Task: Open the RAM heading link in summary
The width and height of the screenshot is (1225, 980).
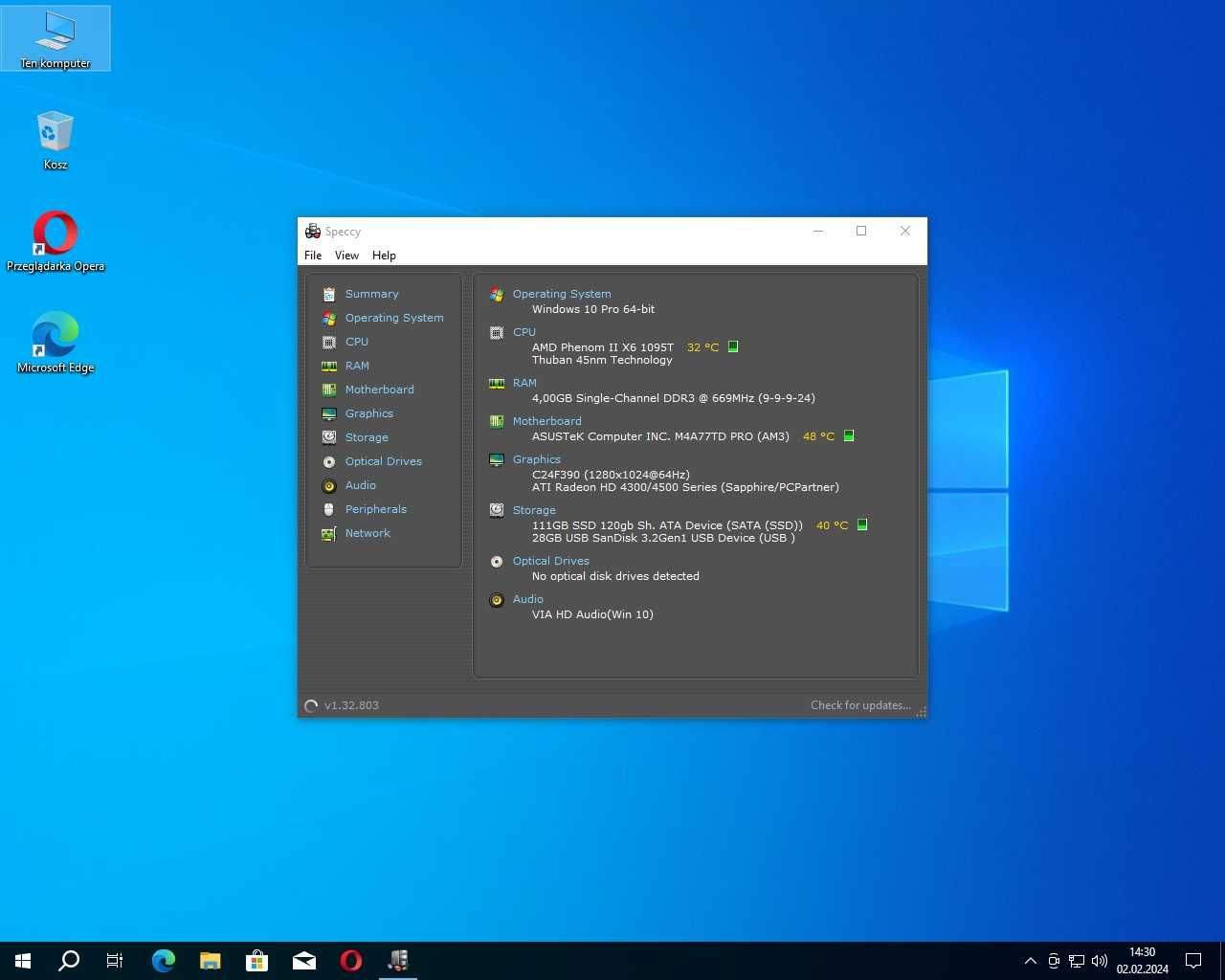Action: point(524,383)
